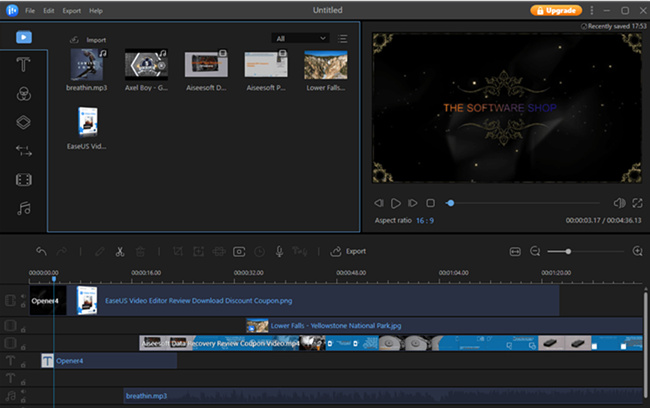Delete the selected clip with trash icon
The width and height of the screenshot is (650, 408).
tap(140, 251)
